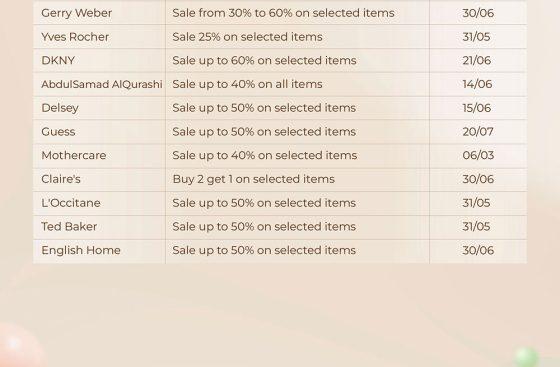Click the Gerry Weber brand name
This screenshot has height=367, width=560.
pos(76,13)
